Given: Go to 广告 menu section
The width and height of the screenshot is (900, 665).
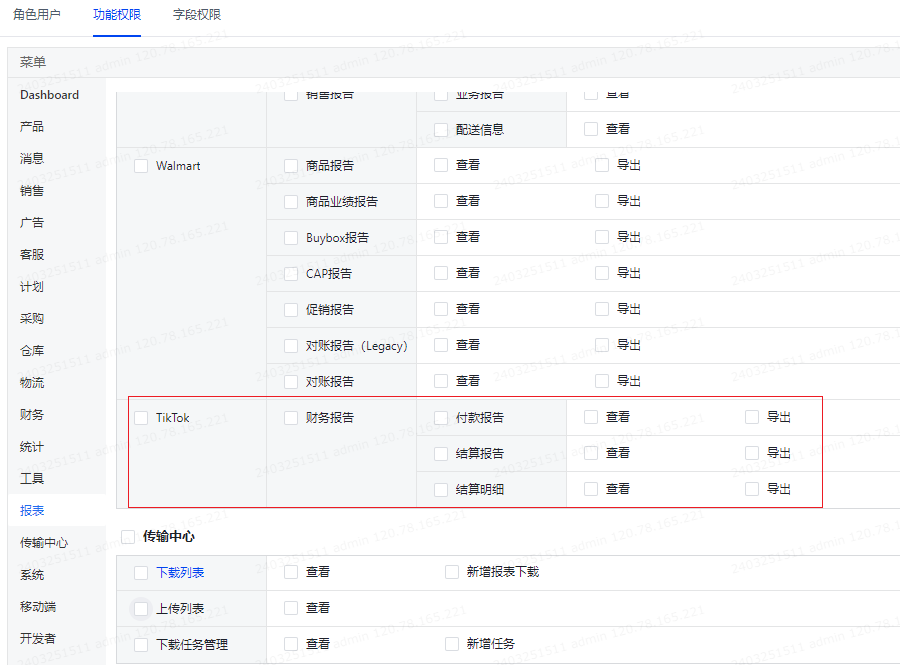Looking at the screenshot, I should tap(32, 223).
